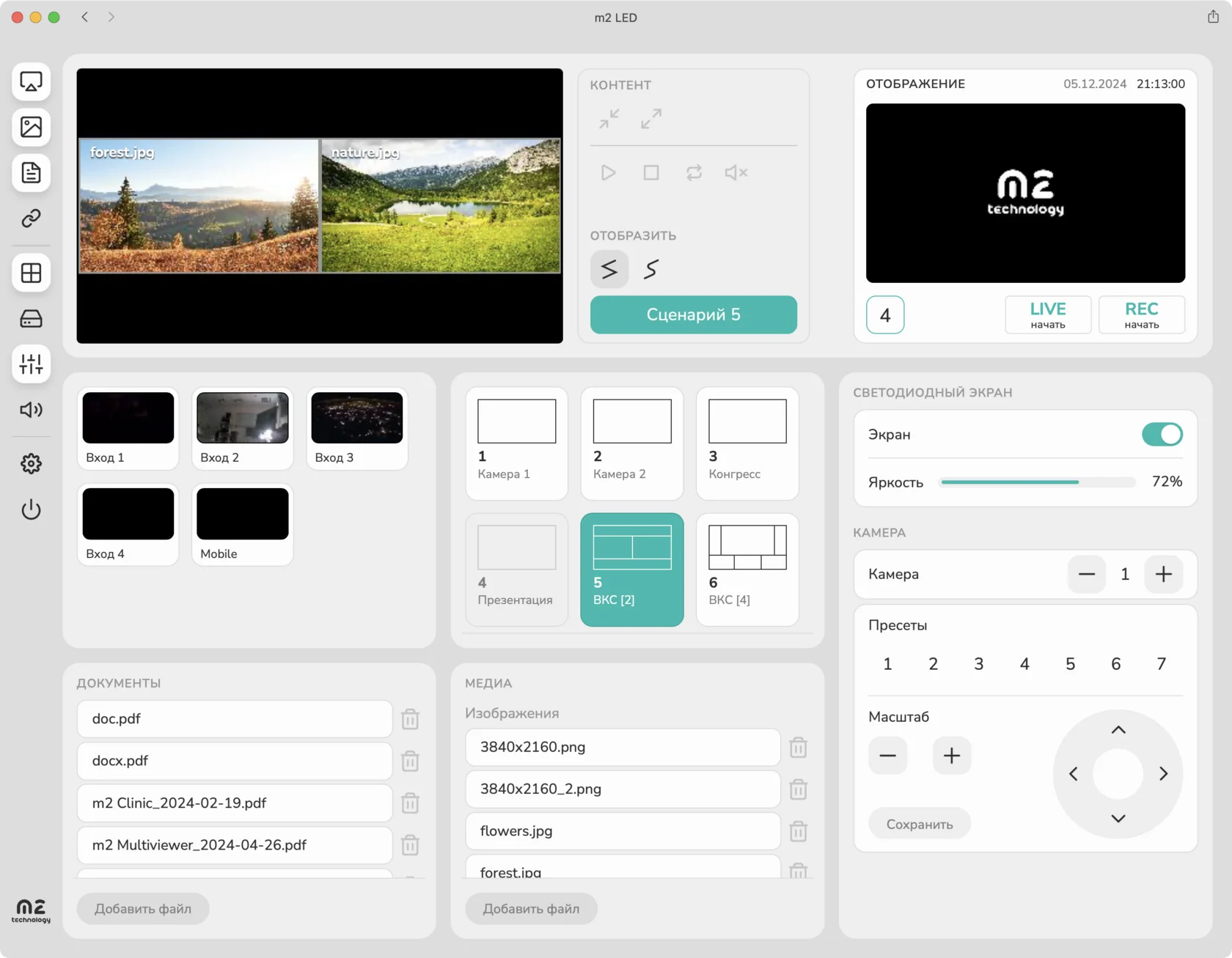Open the images section in sidebar

(x=31, y=127)
